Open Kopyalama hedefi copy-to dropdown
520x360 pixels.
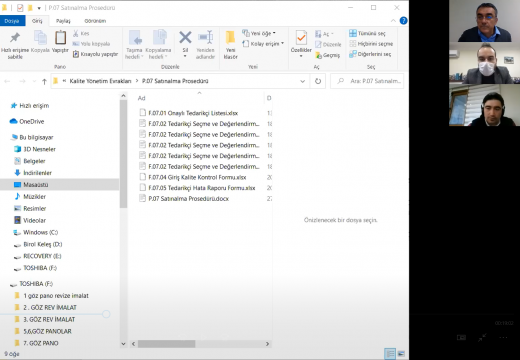(158, 45)
